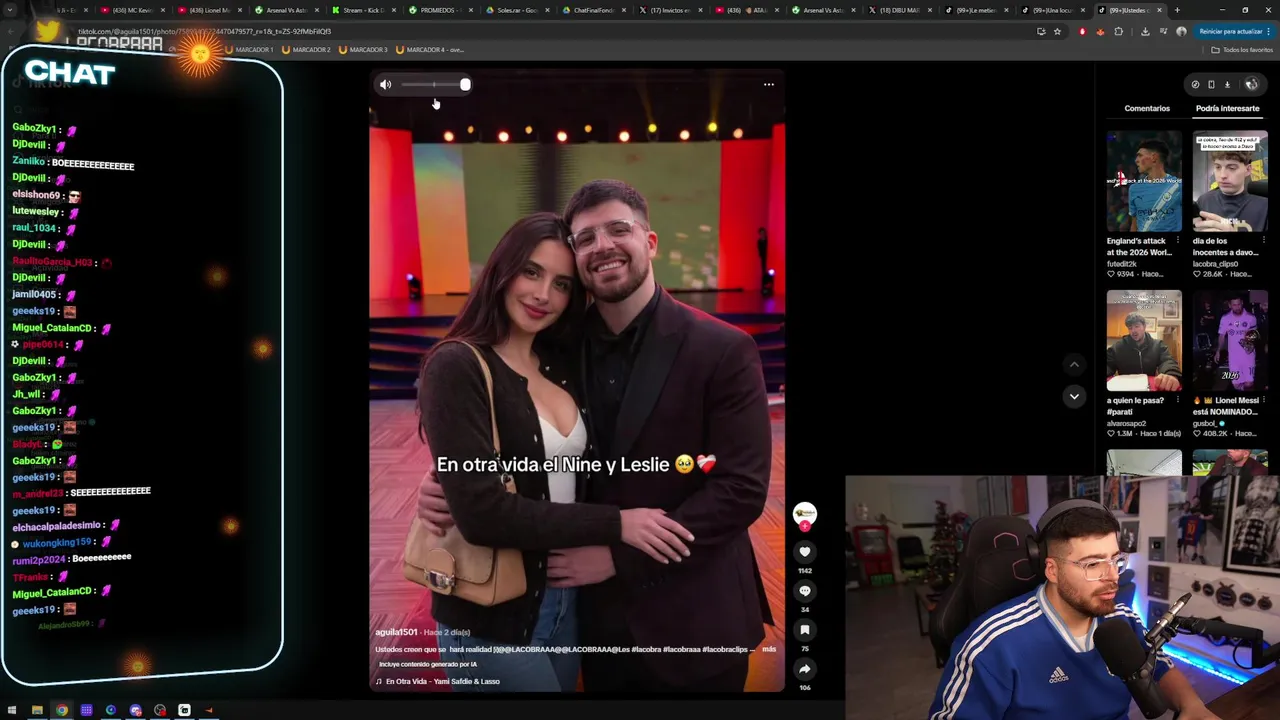
Task: Click the chat username elchacalpaladesimio
Action: pos(56,526)
